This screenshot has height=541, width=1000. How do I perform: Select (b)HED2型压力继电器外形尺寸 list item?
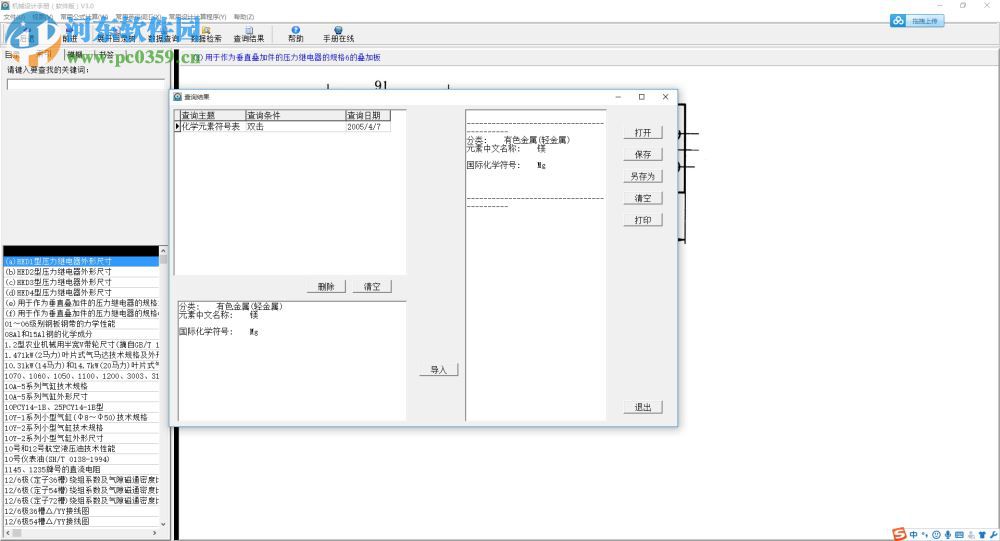pyautogui.click(x=81, y=272)
